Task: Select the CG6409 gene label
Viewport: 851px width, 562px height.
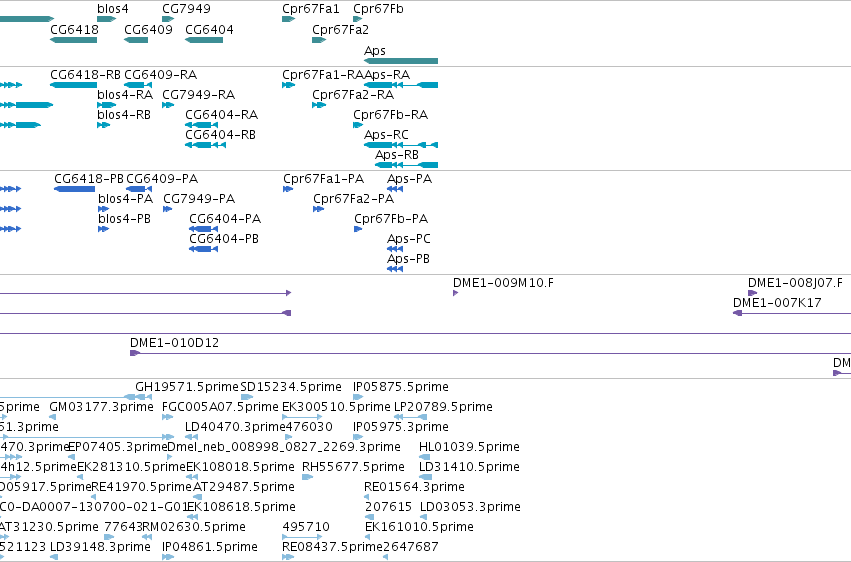Action: 148,30
